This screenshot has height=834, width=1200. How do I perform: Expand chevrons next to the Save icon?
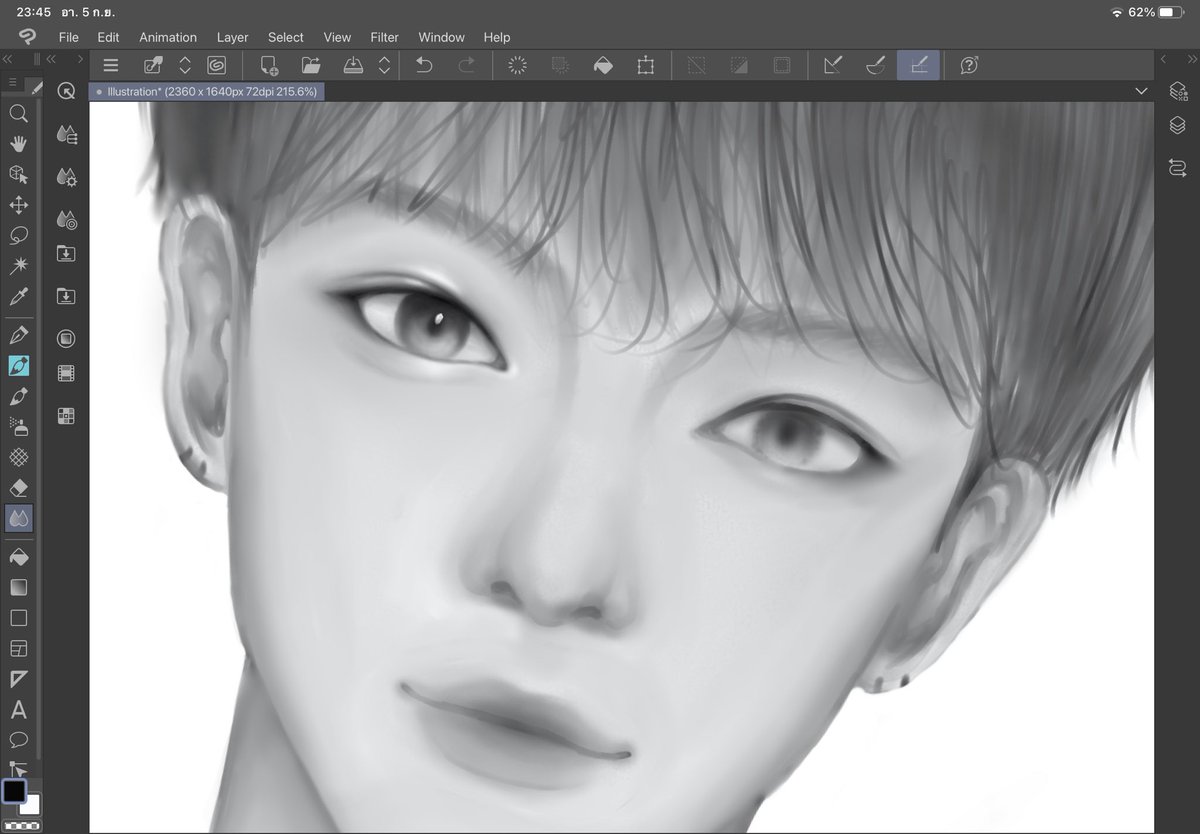coord(384,65)
